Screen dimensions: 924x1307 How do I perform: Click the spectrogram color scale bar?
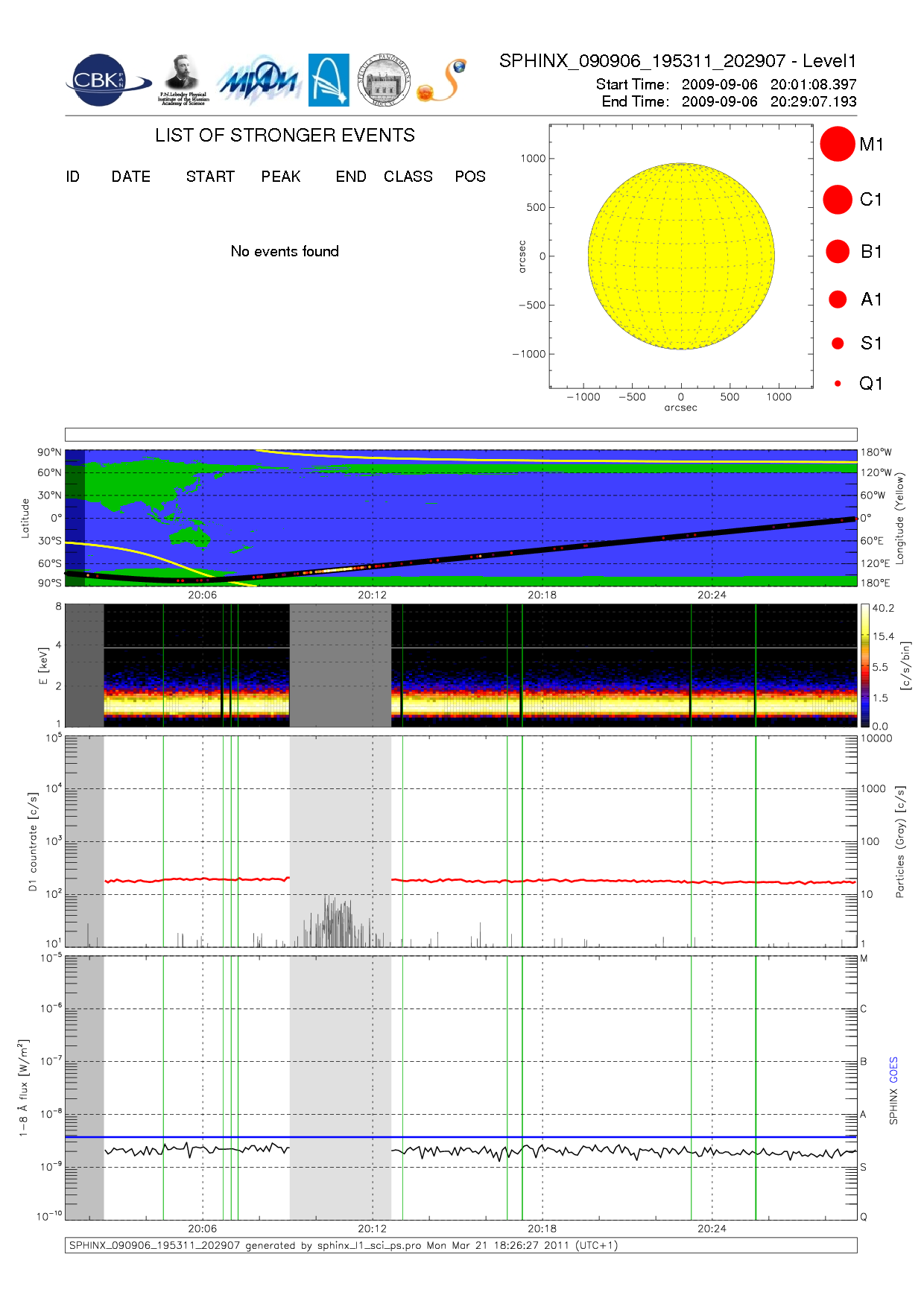click(864, 665)
